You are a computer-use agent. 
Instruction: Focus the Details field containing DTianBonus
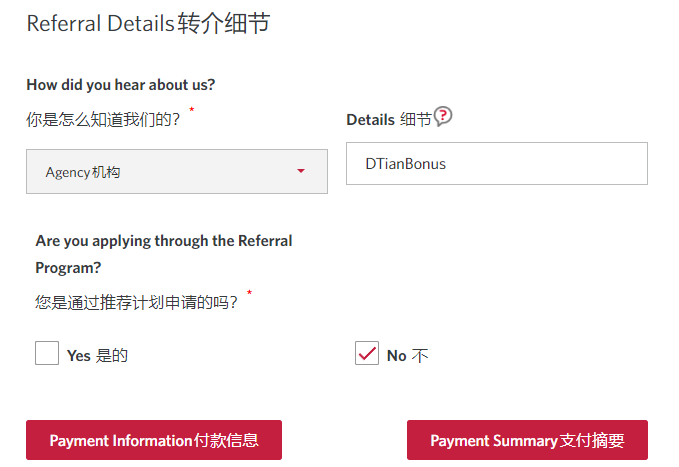point(497,164)
